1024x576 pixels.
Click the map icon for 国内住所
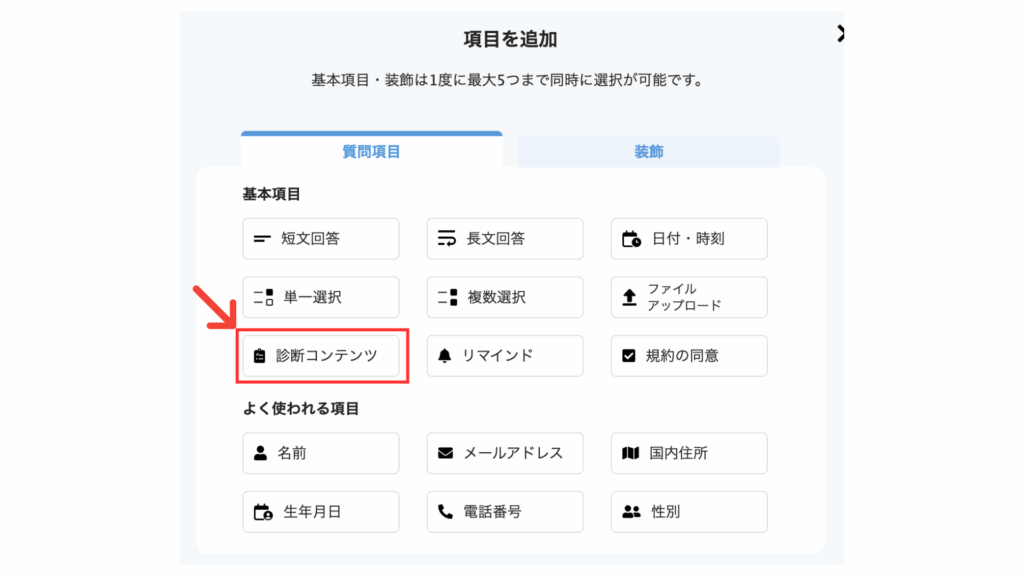630,453
